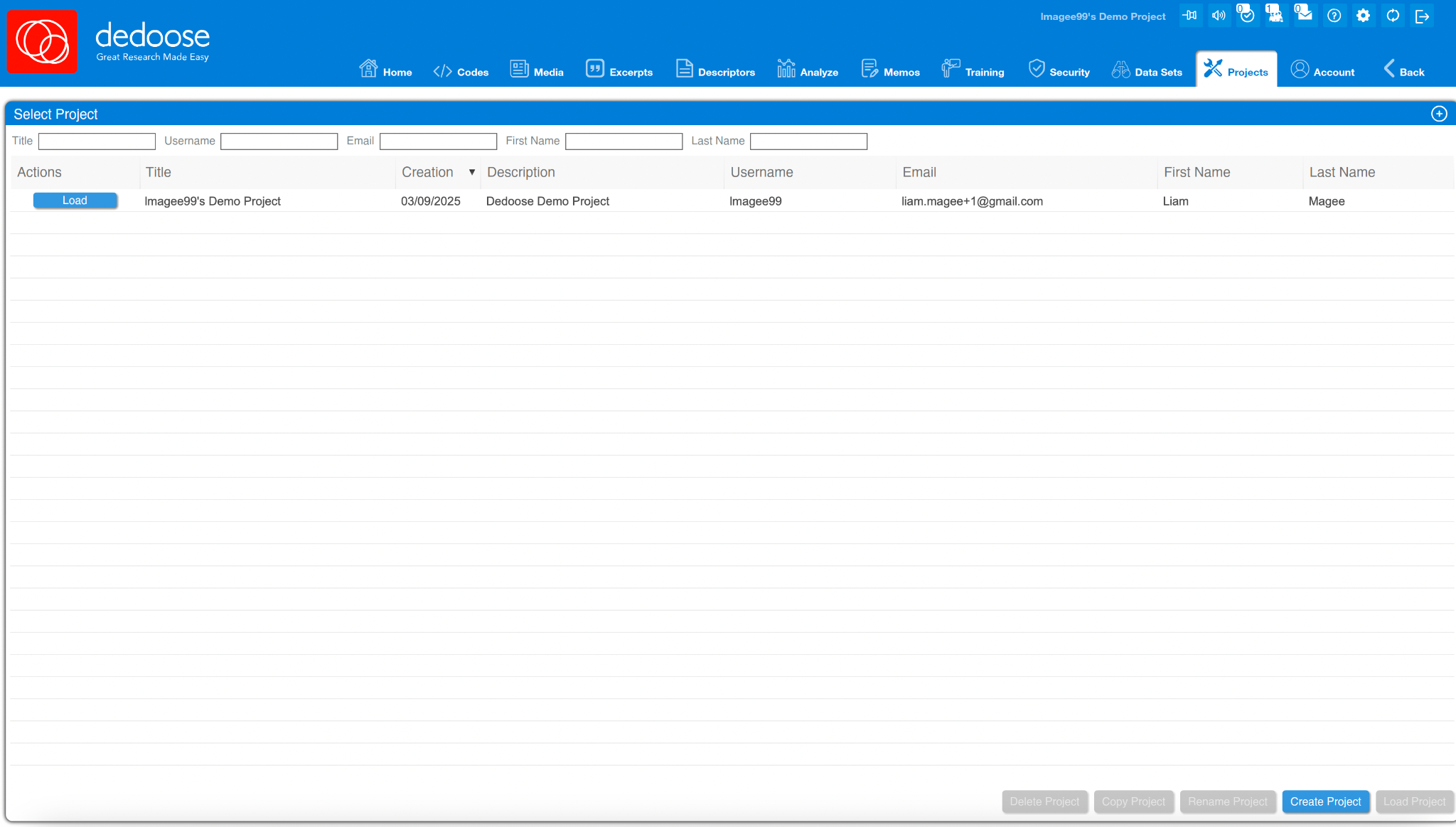Viewport: 1456px width, 827px height.
Task: Click the username cell lmagee99
Action: point(756,201)
